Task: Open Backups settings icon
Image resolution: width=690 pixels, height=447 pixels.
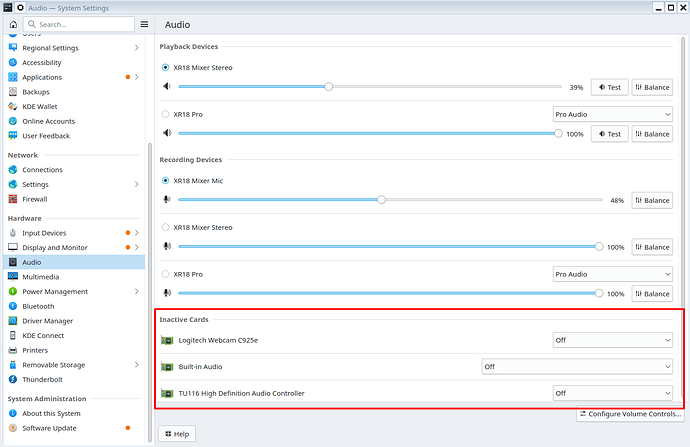Action: 13,92
